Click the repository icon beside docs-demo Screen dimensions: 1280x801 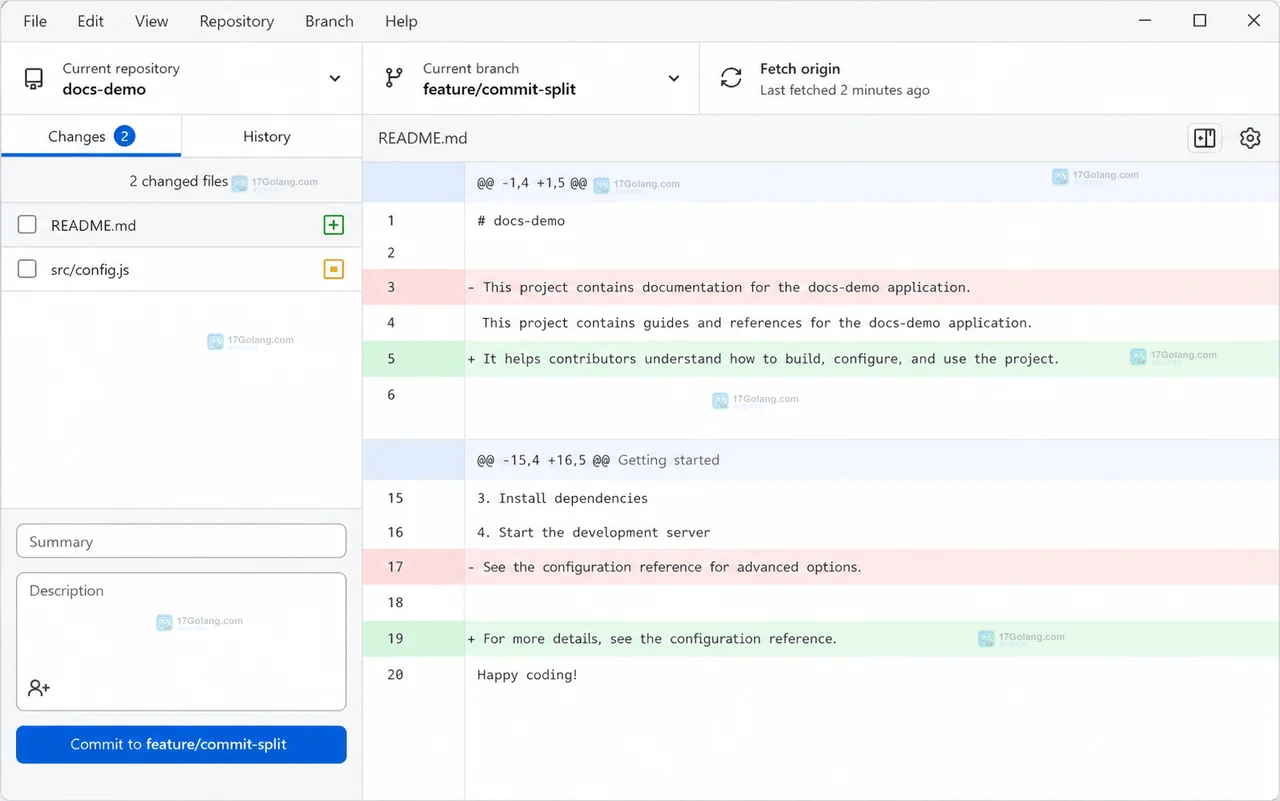click(34, 79)
